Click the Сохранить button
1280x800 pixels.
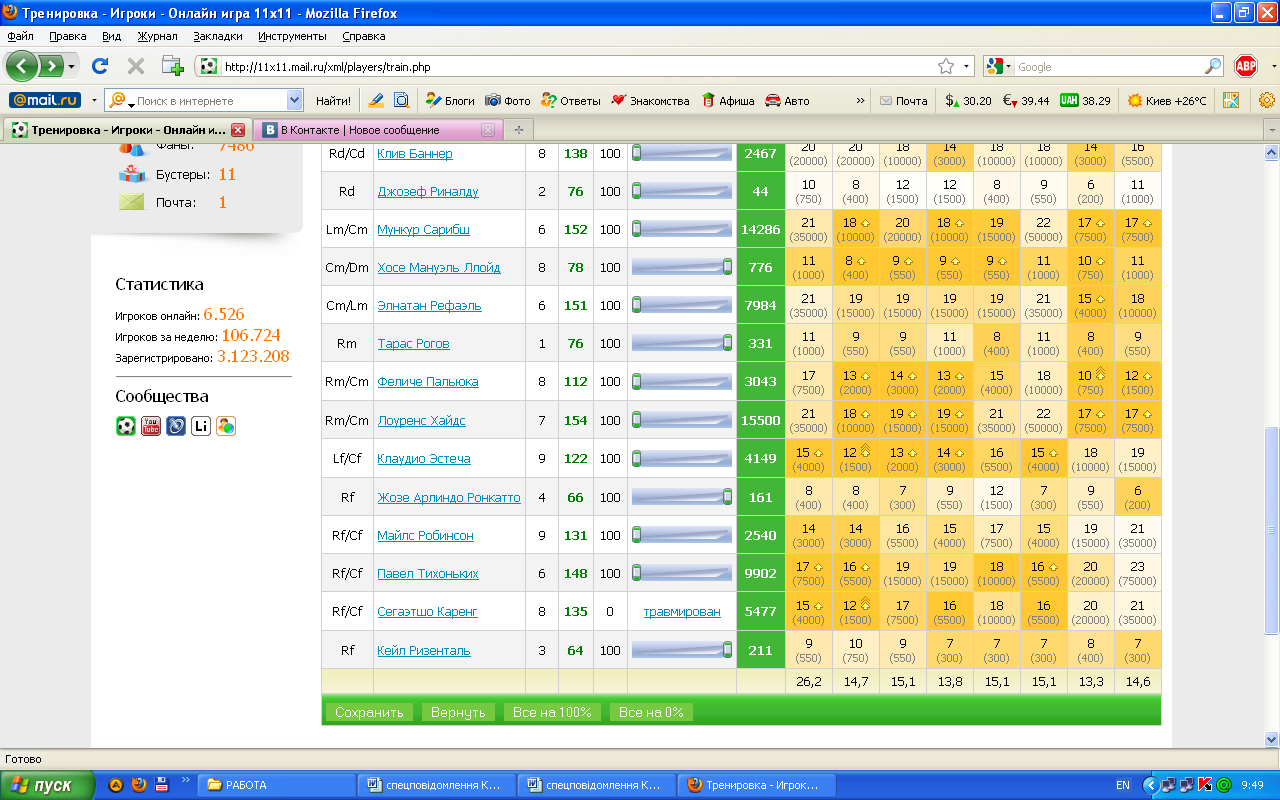[x=368, y=712]
